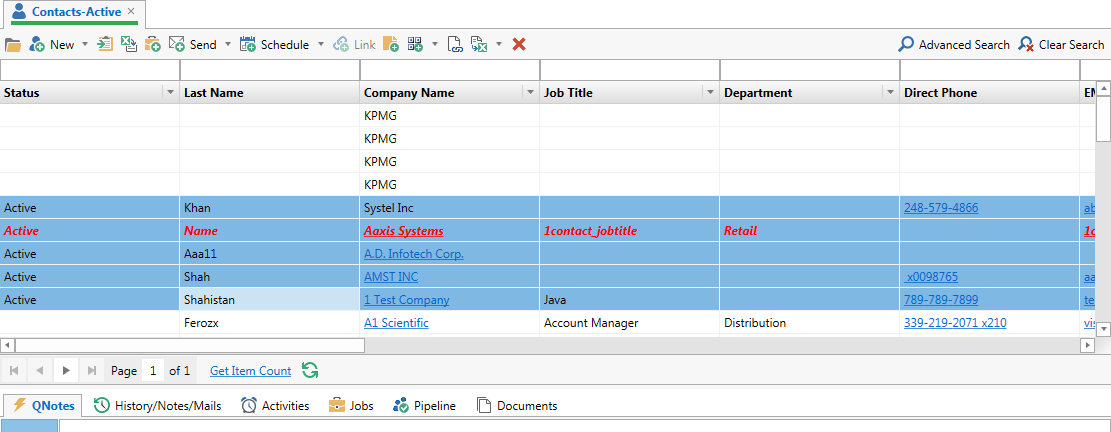1111x432 pixels.
Task: Click the filter box above Company Name
Action: pos(450,70)
